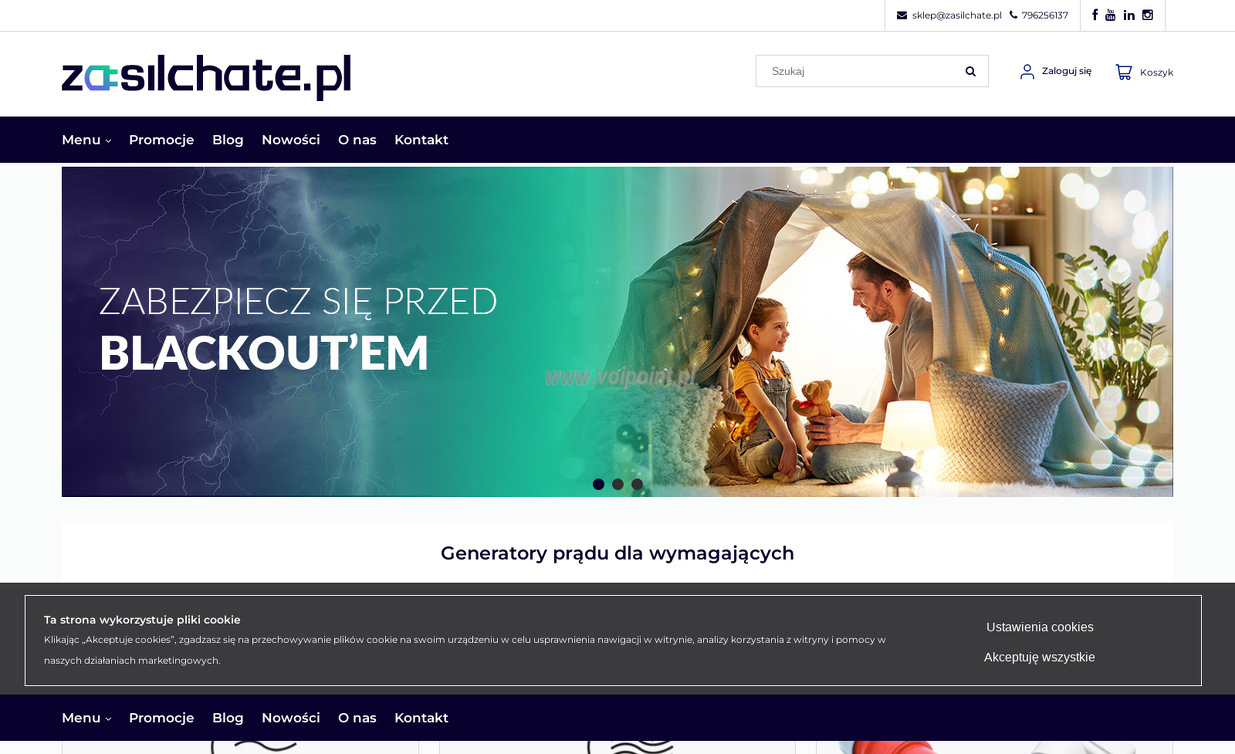Select the first banner slide dot
Image resolution: width=1235 pixels, height=754 pixels.
point(598,484)
